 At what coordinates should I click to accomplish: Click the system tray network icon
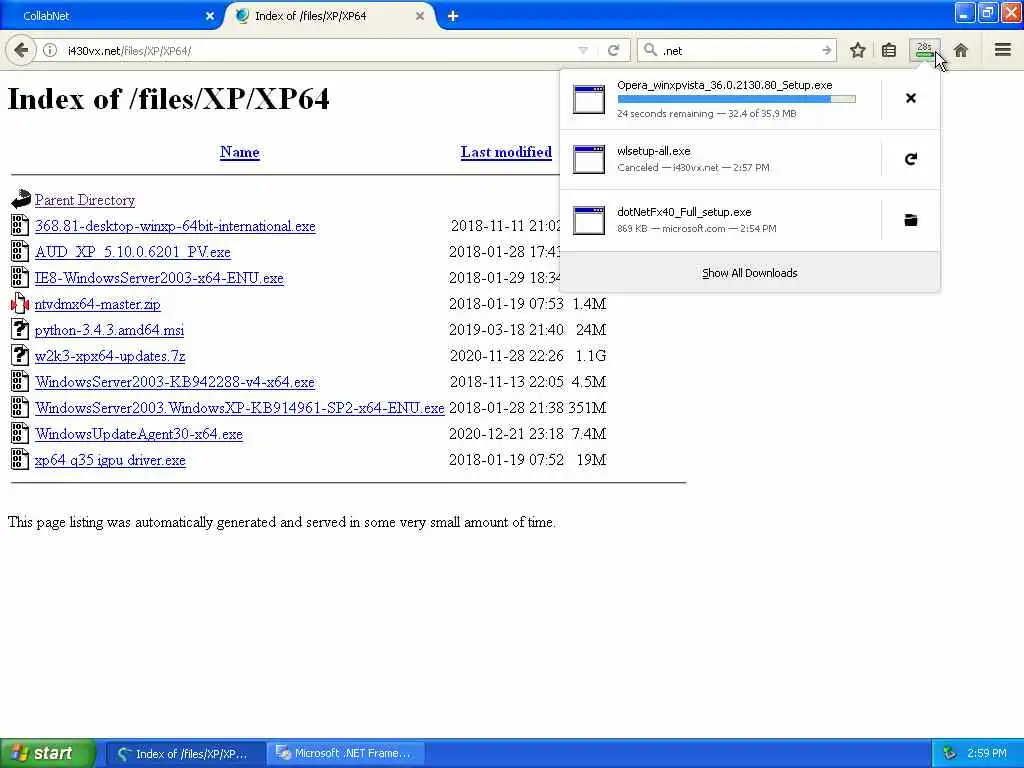(949, 753)
